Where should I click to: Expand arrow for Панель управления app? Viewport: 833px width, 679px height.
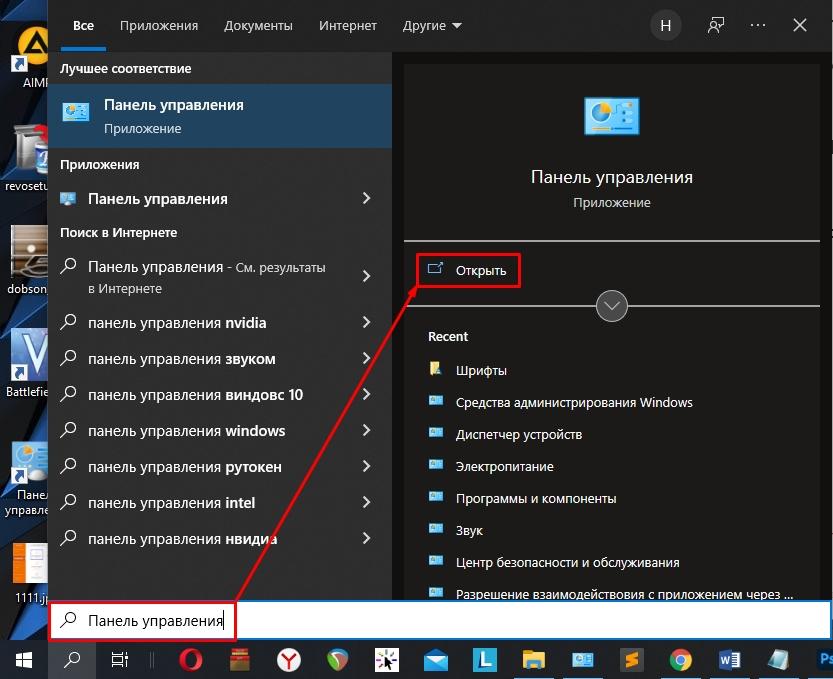tap(367, 199)
